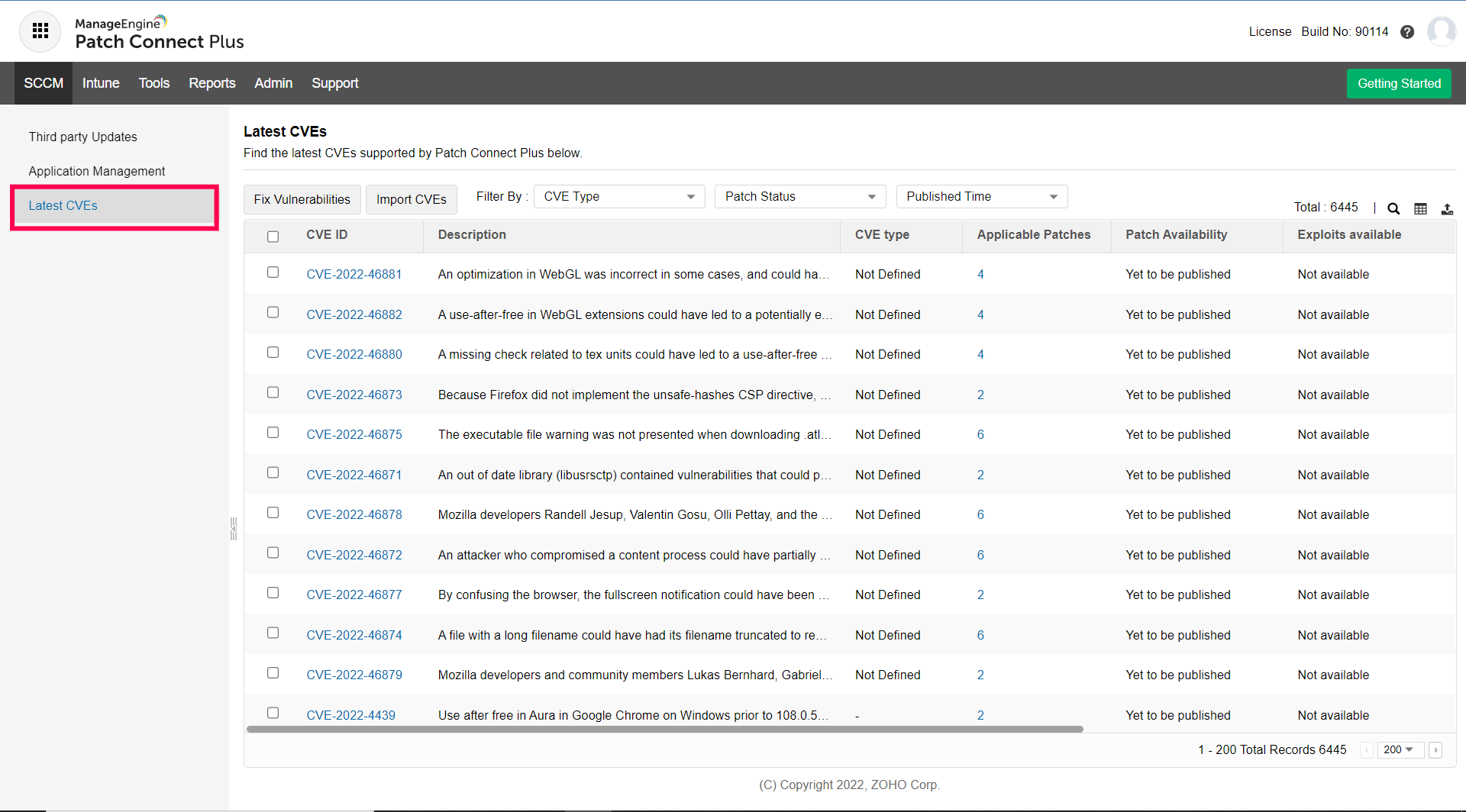This screenshot has height=812, width=1466.
Task: Click the horizontal scrollbar under the table
Action: pyautogui.click(x=664, y=730)
